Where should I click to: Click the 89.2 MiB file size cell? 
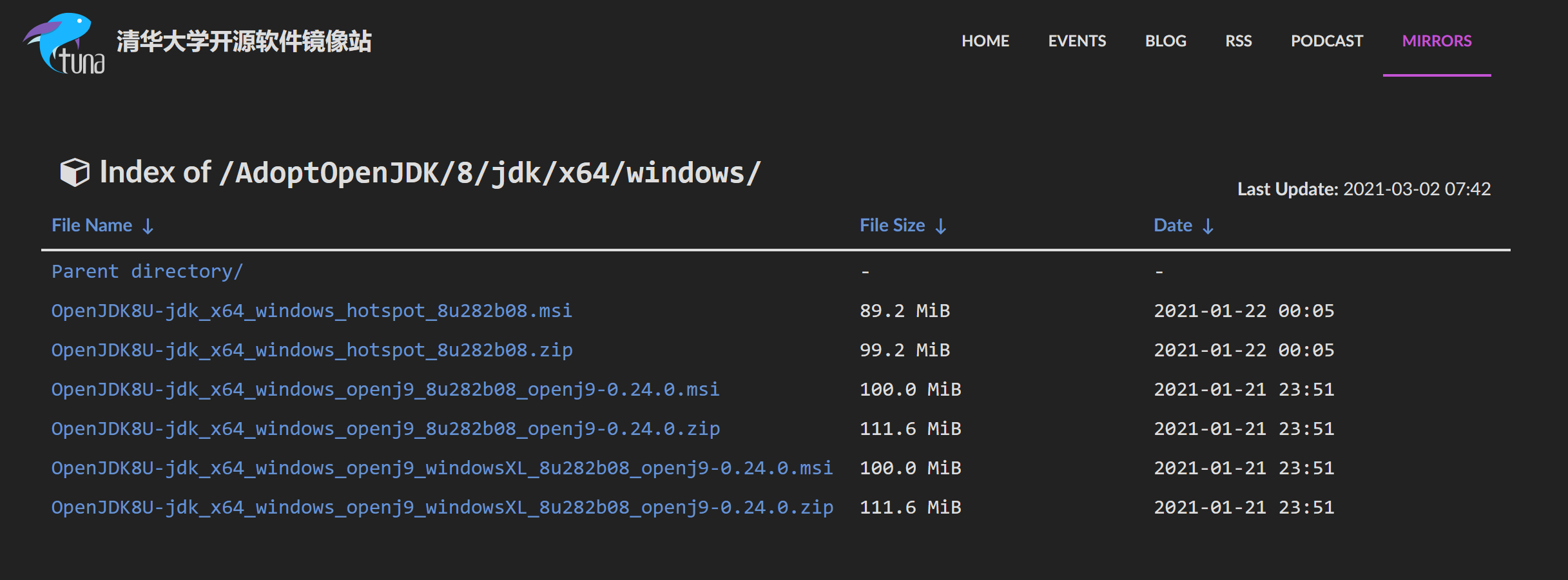coord(905,311)
